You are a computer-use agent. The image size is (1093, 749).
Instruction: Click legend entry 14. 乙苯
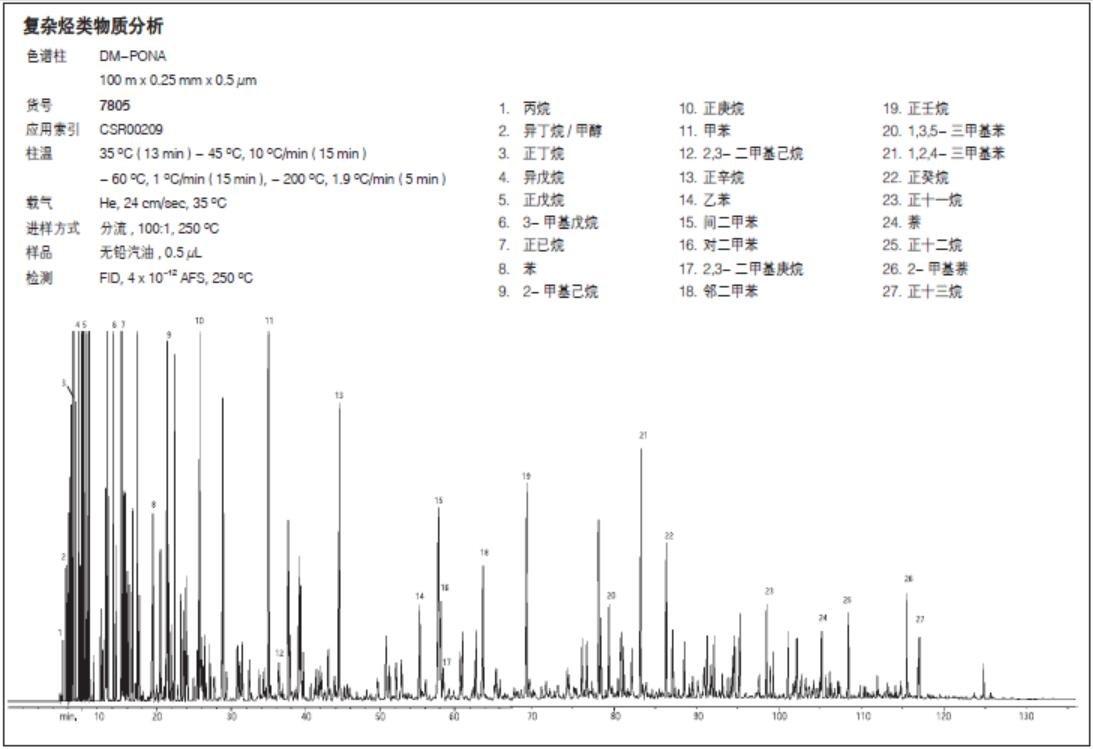pyautogui.click(x=705, y=200)
